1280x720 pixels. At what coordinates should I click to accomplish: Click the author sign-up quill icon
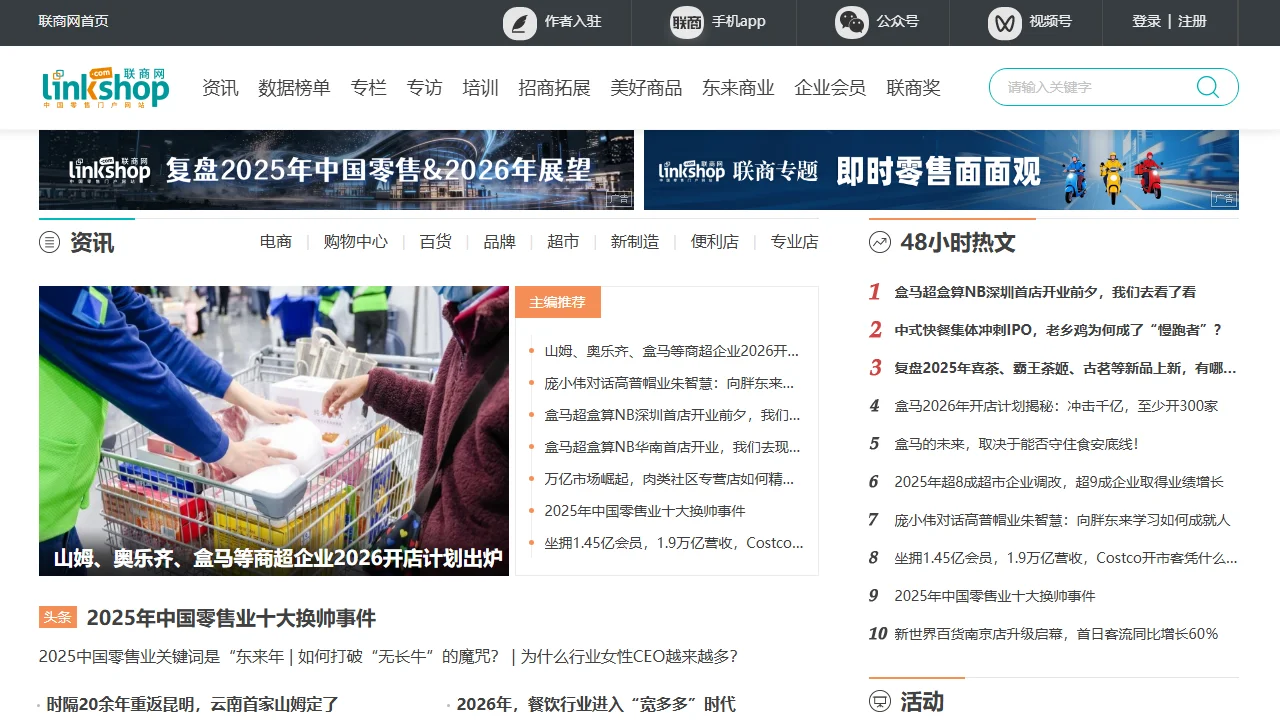click(x=520, y=22)
